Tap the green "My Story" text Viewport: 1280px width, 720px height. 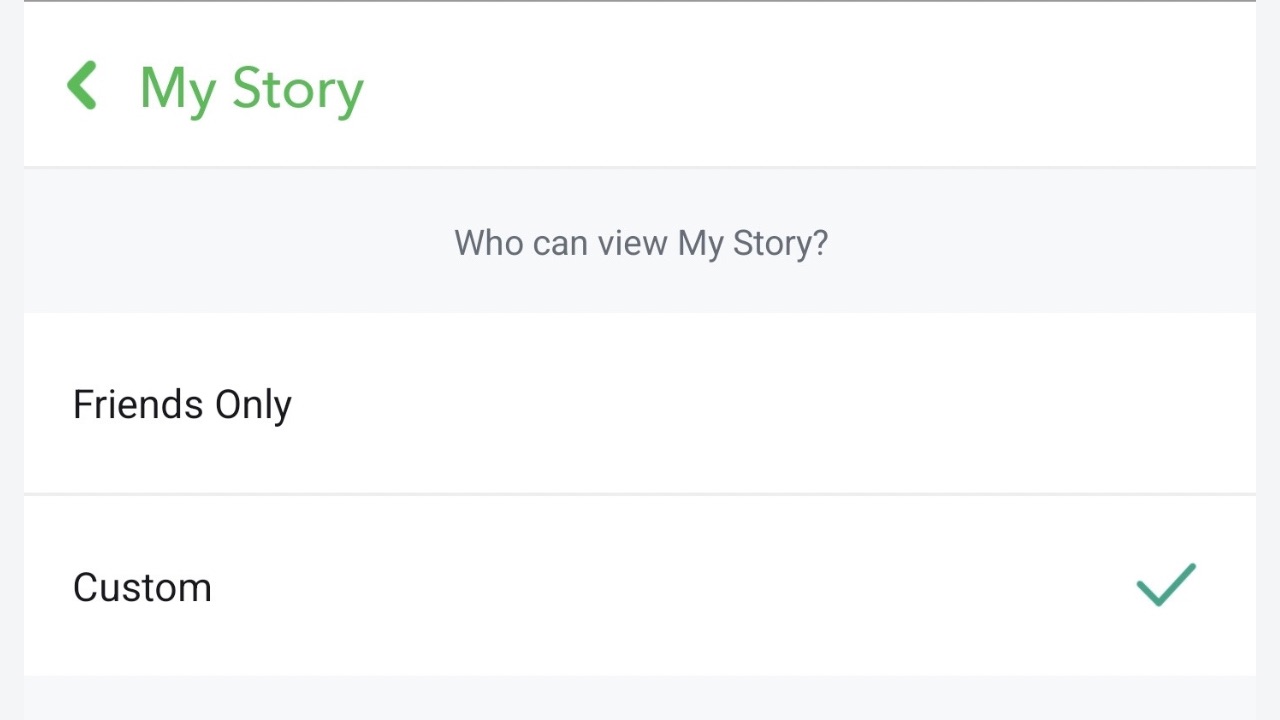251,89
